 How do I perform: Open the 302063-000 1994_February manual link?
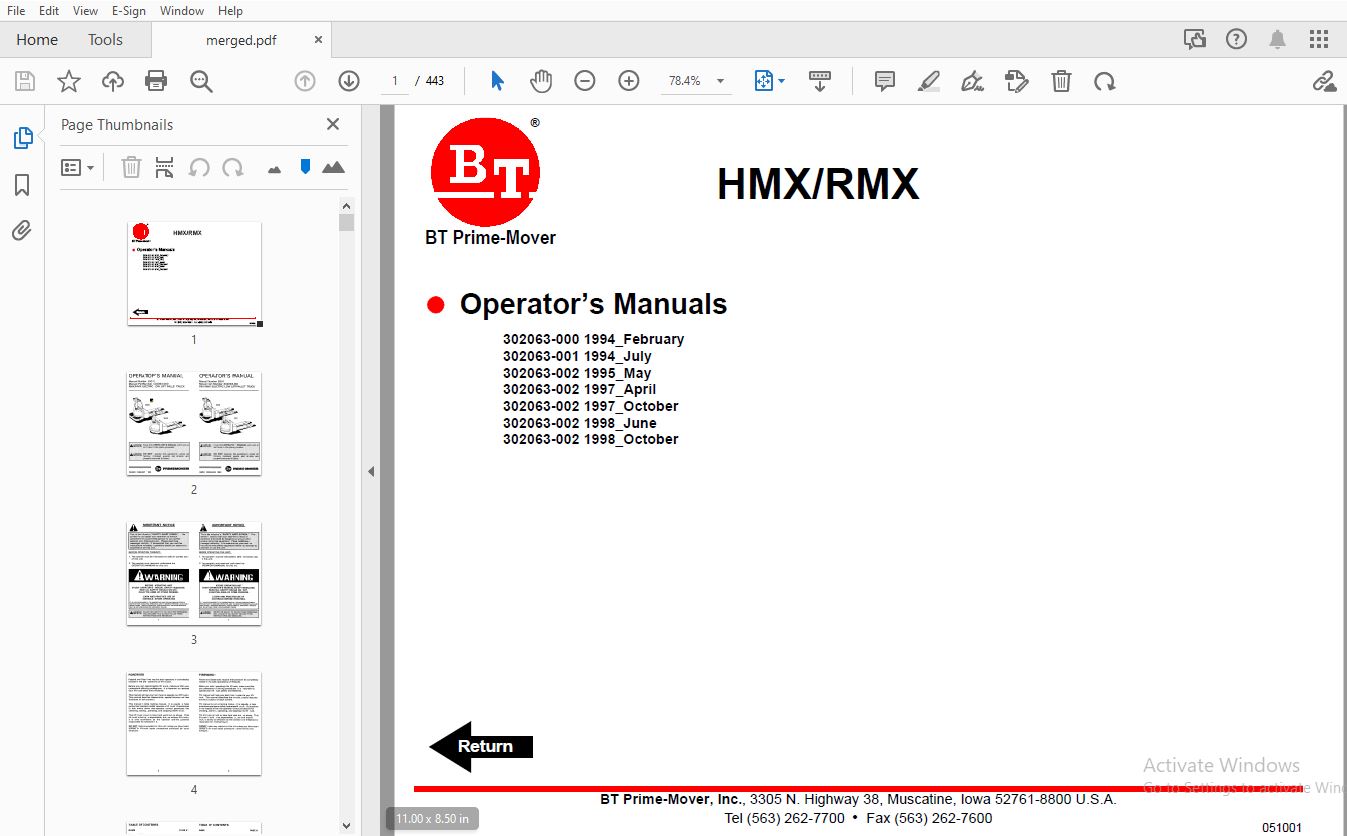[x=593, y=339]
